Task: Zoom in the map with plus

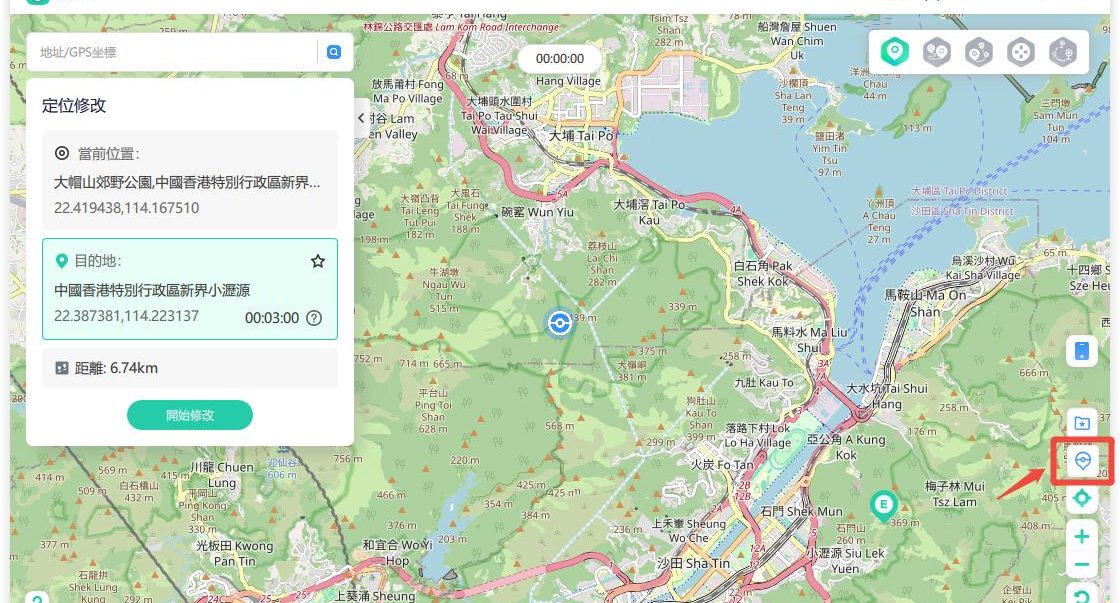Action: pos(1081,537)
